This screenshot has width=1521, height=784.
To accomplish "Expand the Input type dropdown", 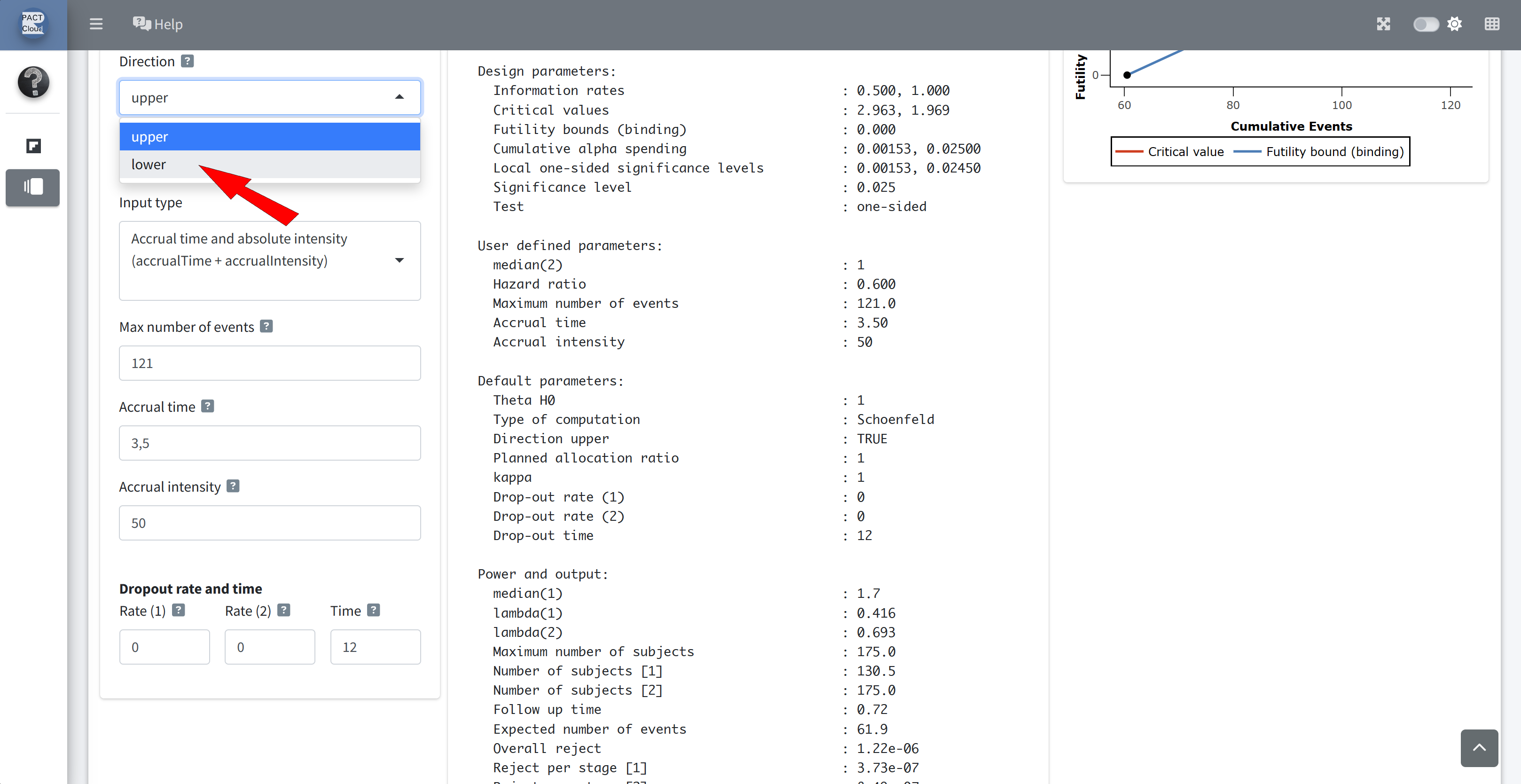I will click(x=399, y=260).
